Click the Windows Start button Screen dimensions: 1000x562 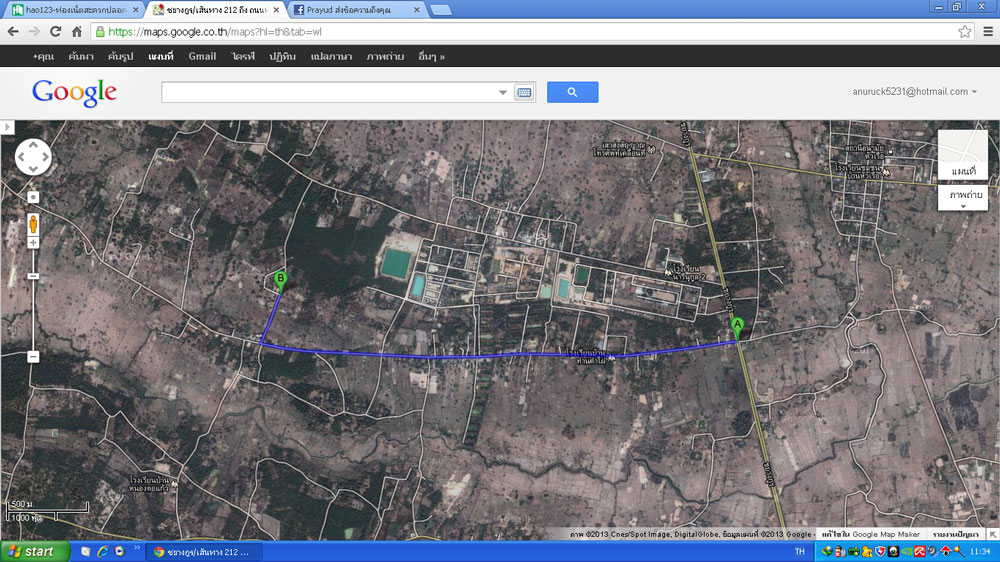point(35,551)
